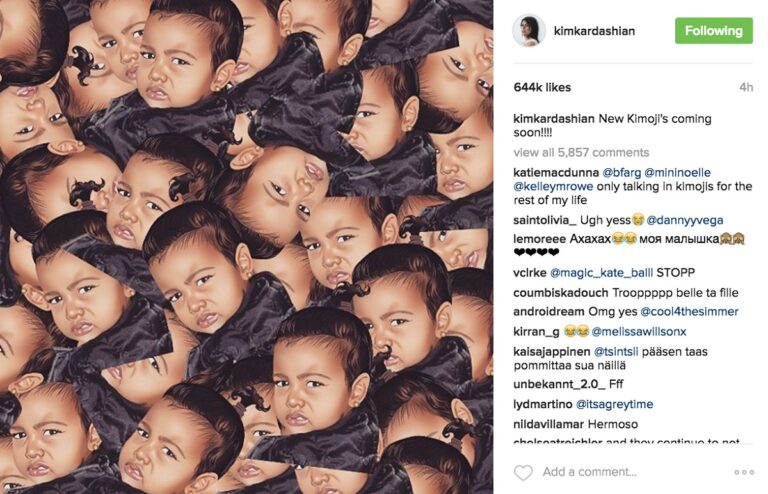This screenshot has width=768, height=494.
Task: Open the Kimoji collage post image
Action: click(x=246, y=247)
